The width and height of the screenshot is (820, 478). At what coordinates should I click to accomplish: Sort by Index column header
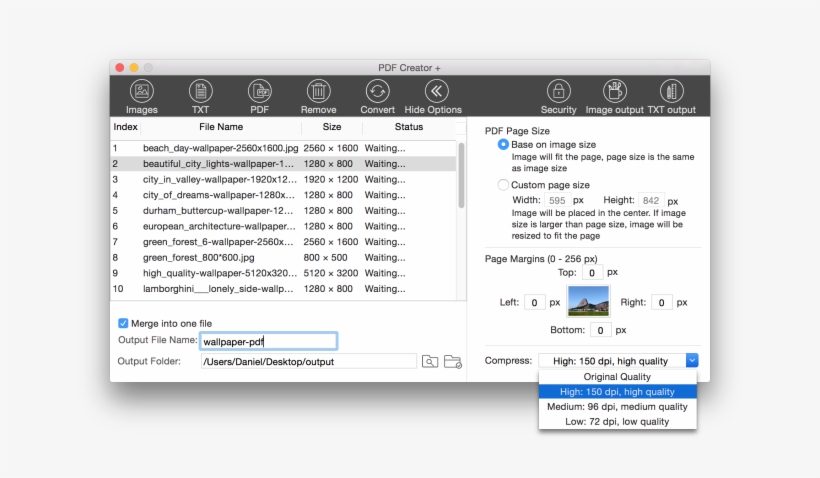(126, 127)
